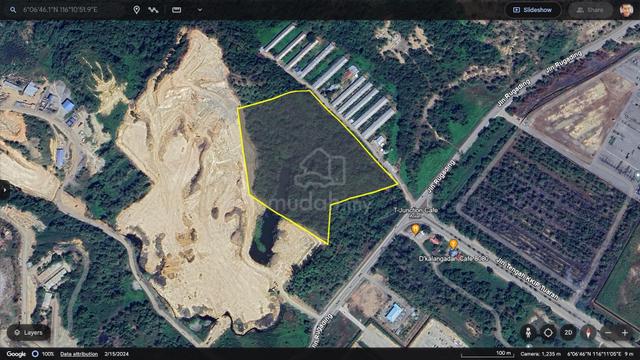Click the cursor coordinates readout in status bar

(600, 354)
